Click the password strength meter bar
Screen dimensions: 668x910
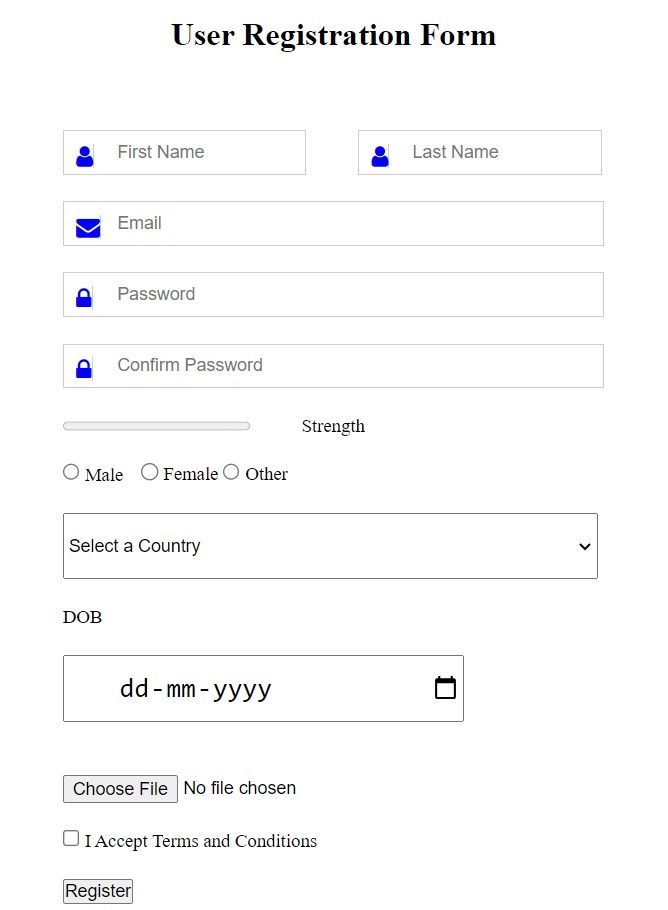(156, 426)
